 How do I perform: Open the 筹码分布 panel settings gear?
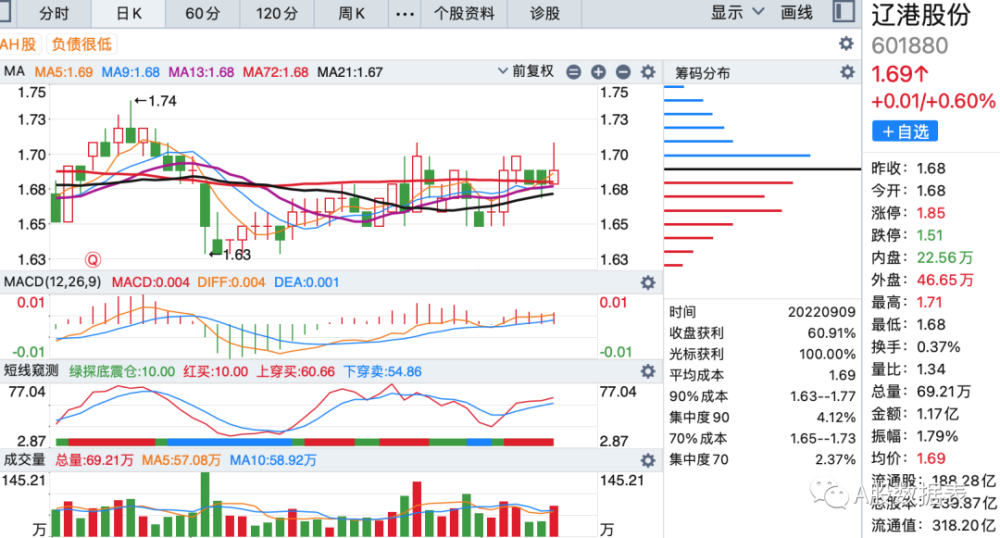(x=847, y=72)
